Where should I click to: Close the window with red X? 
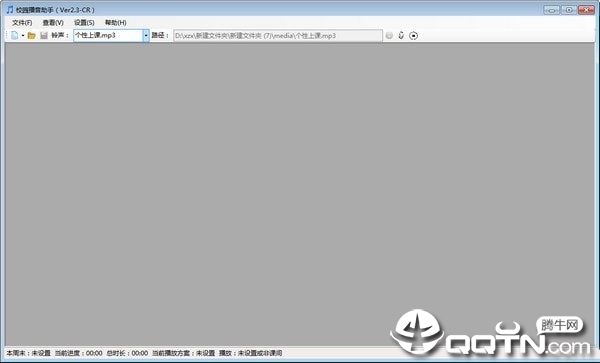(586, 10)
